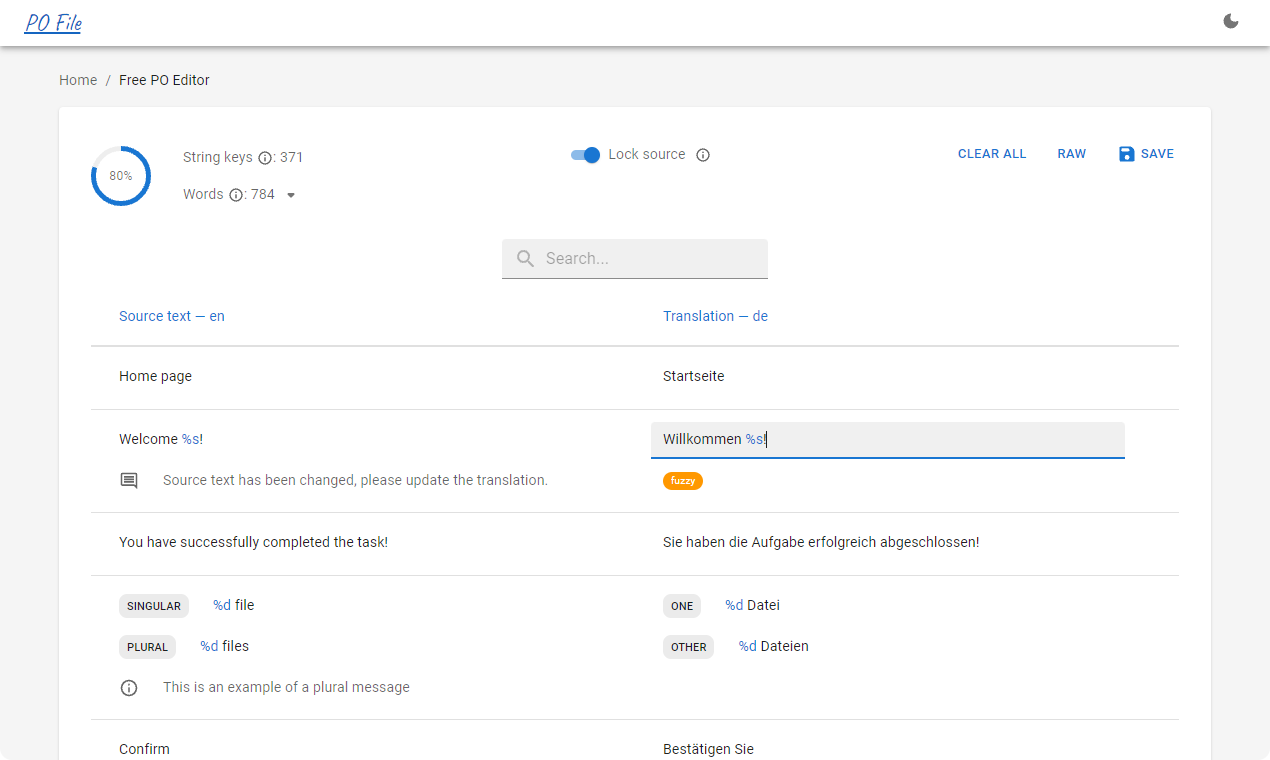Image resolution: width=1270 pixels, height=760 pixels.
Task: Click the fuzzy status chip
Action: click(683, 481)
